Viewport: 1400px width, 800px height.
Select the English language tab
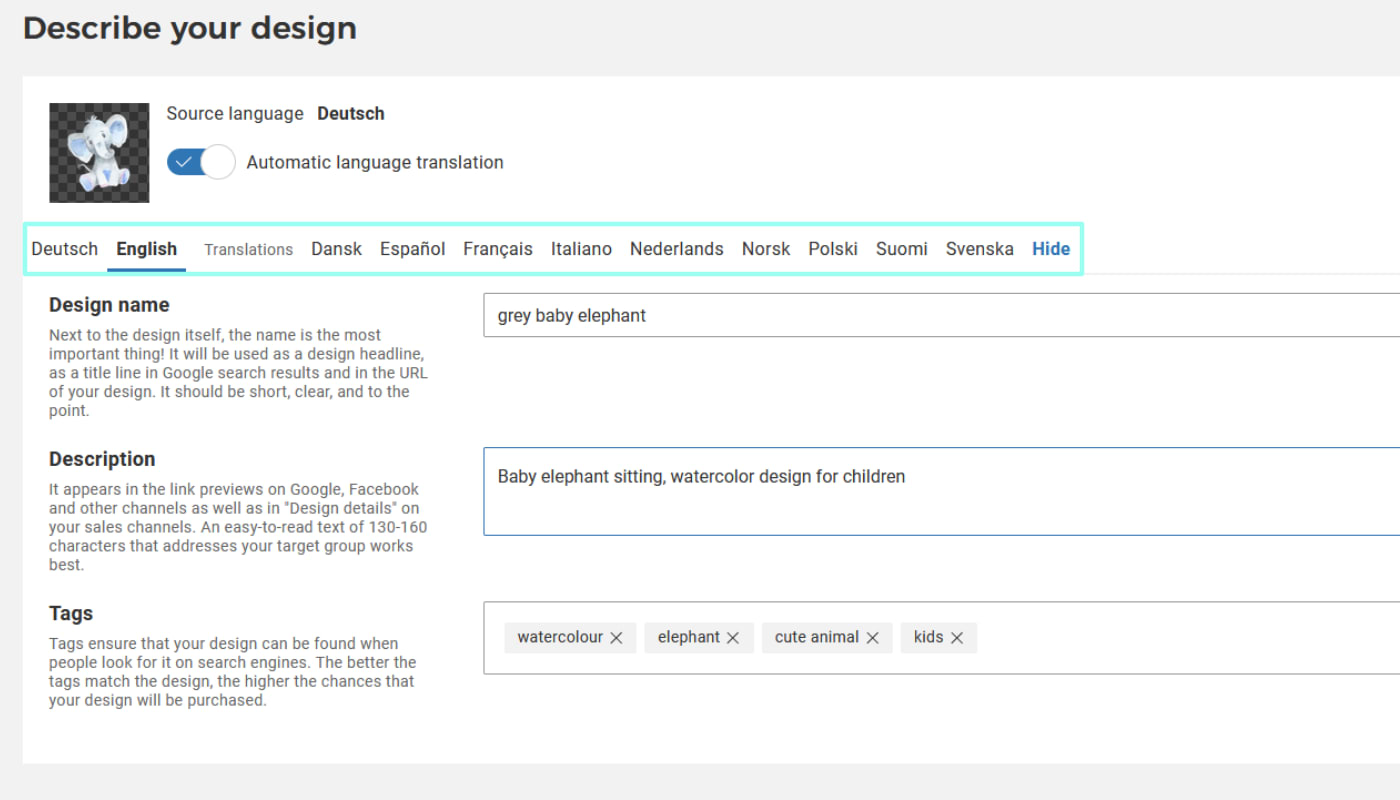coord(146,249)
